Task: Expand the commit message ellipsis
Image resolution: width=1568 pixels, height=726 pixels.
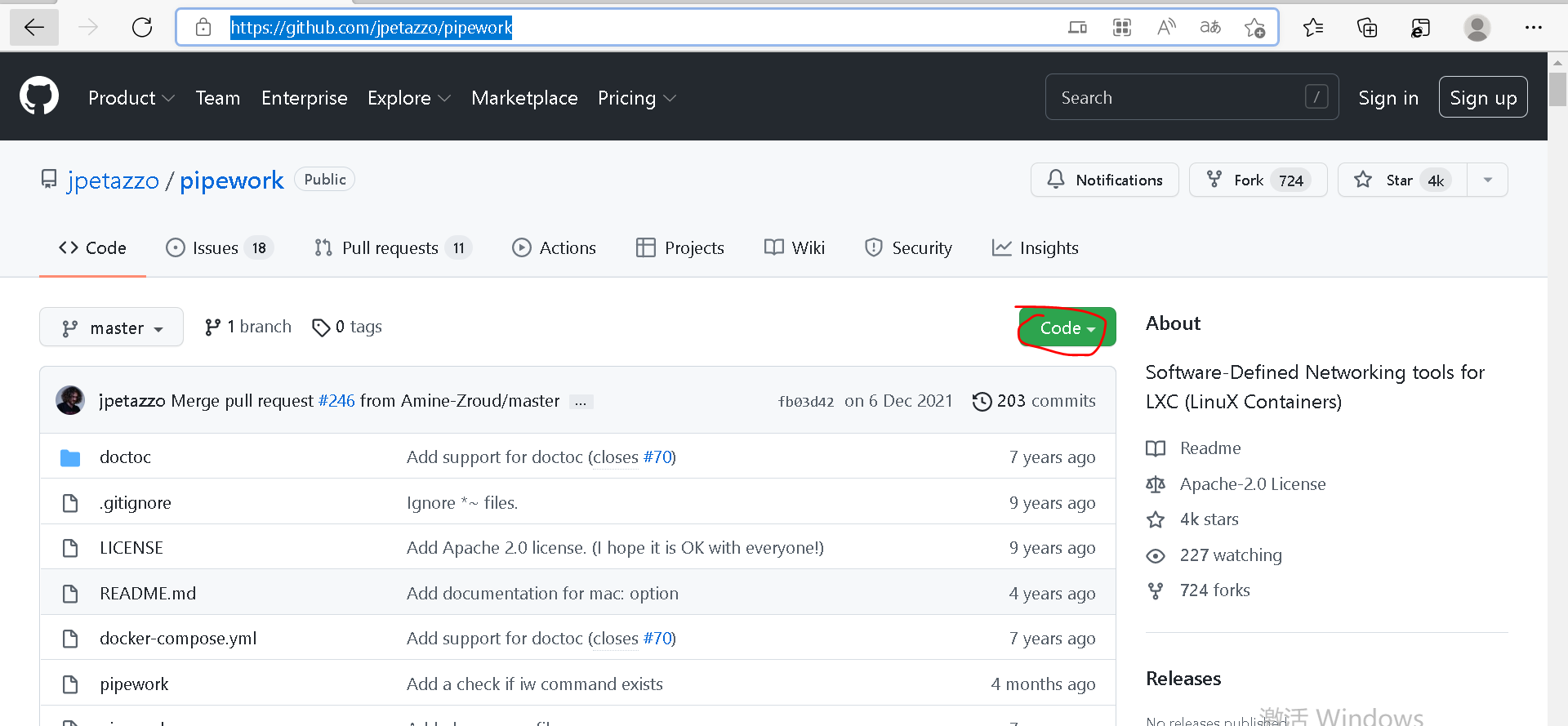Action: tap(581, 402)
